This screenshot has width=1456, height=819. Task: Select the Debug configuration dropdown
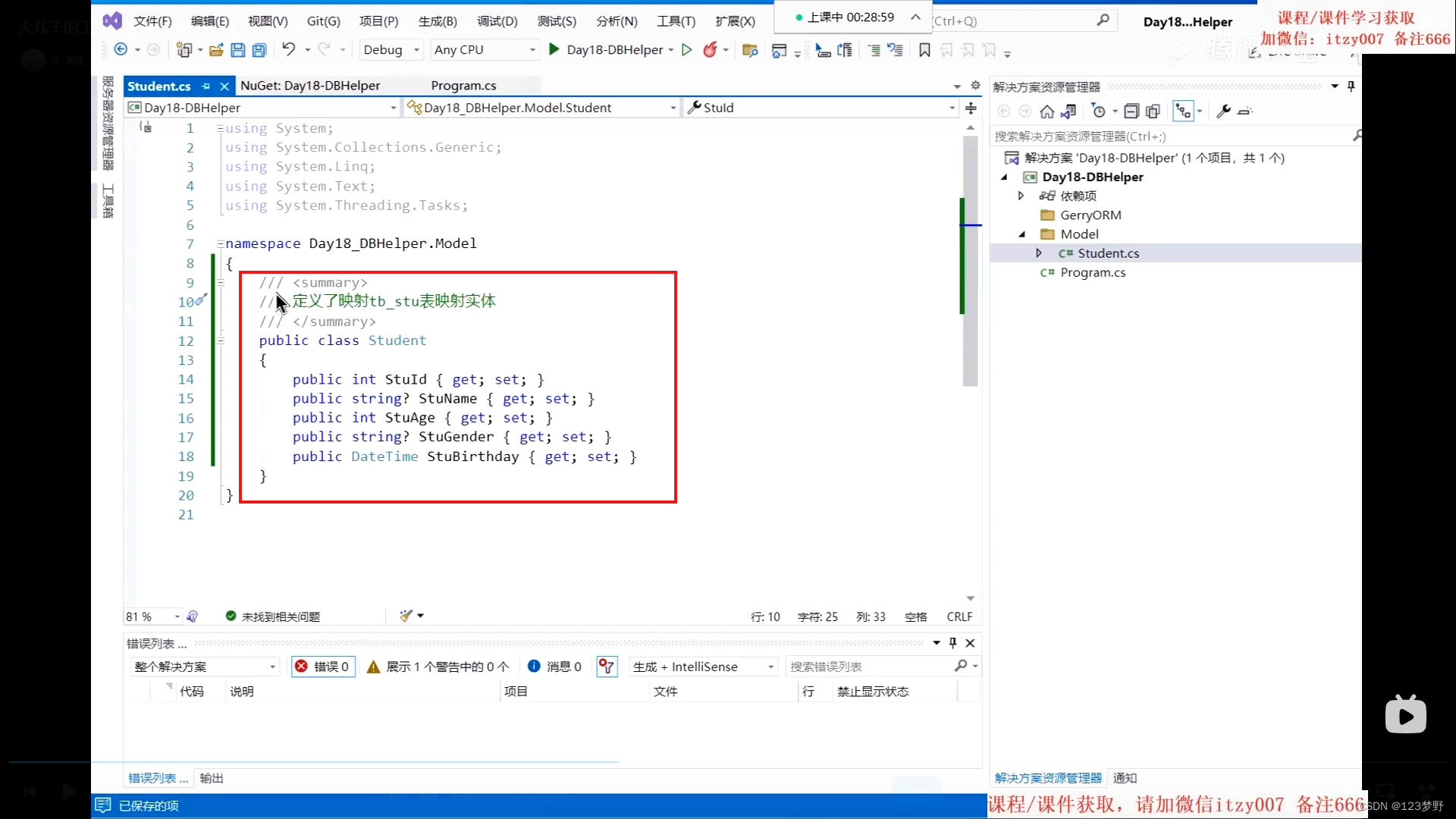coord(391,49)
